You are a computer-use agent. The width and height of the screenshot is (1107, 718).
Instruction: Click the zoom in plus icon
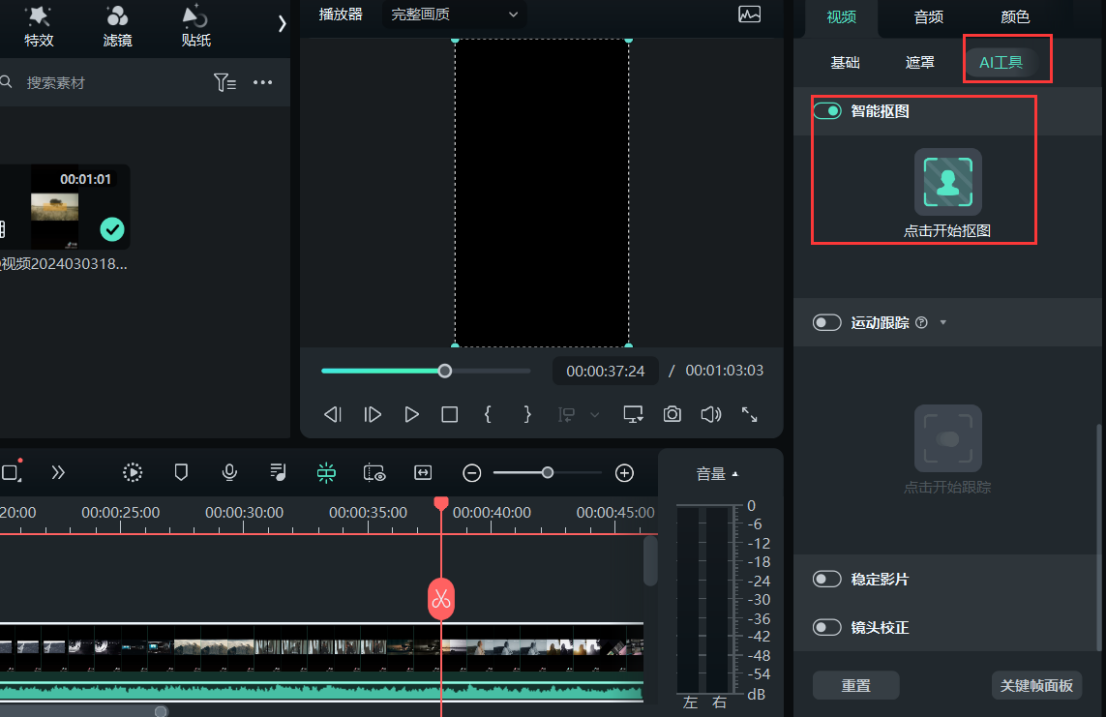coord(624,473)
